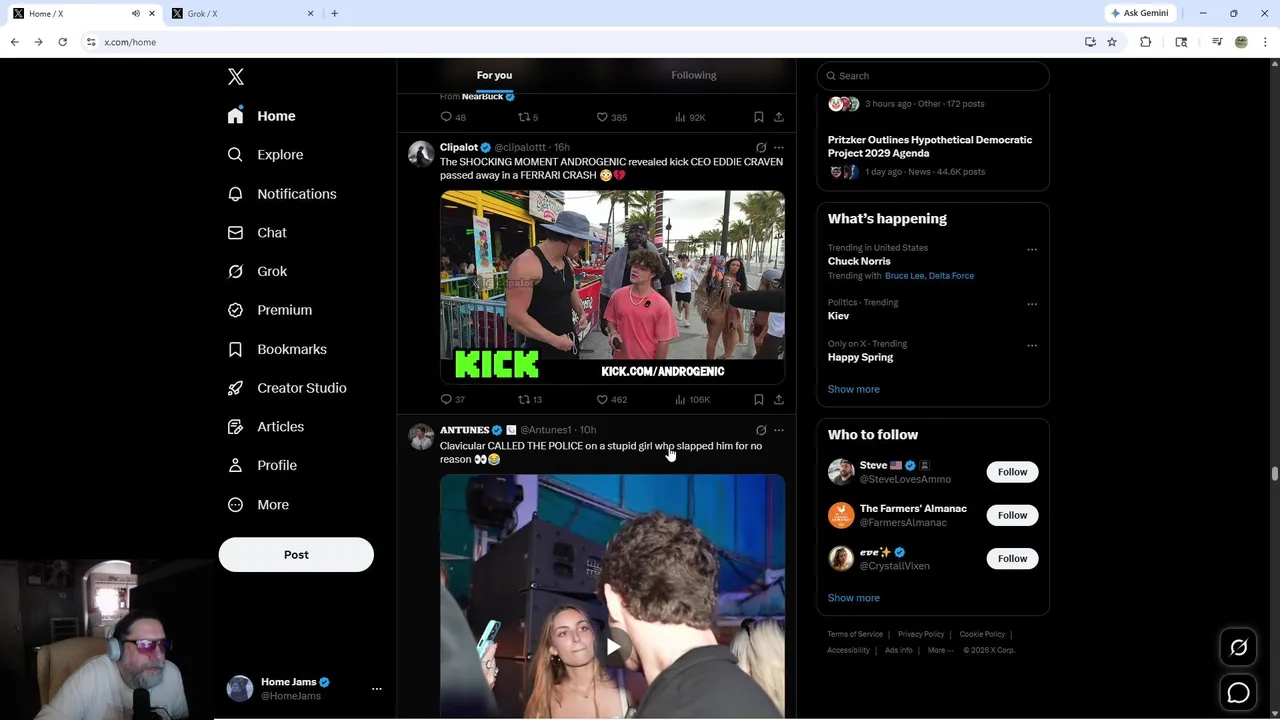Mute the Home / X tab audio
Viewport: 1280px width, 720px height.
coord(136,14)
